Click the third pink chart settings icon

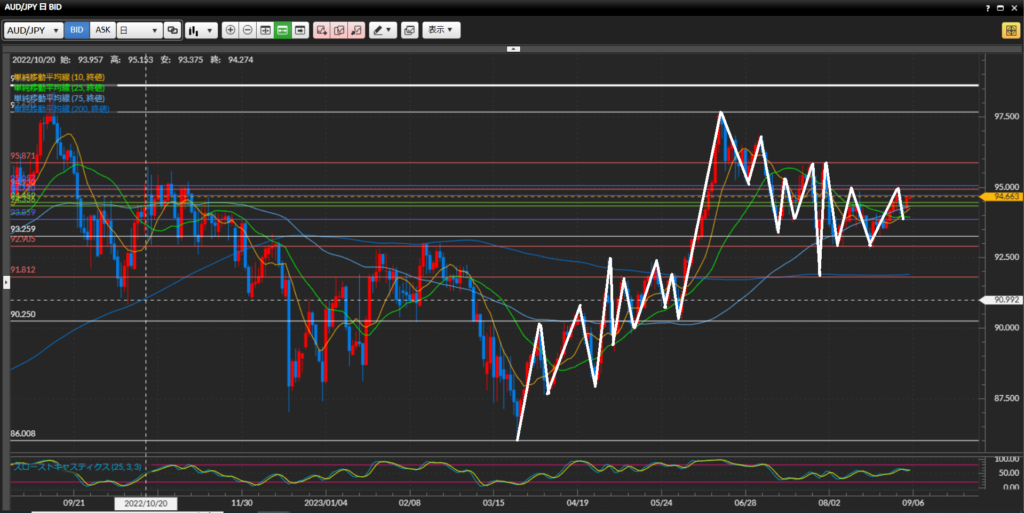tap(356, 30)
